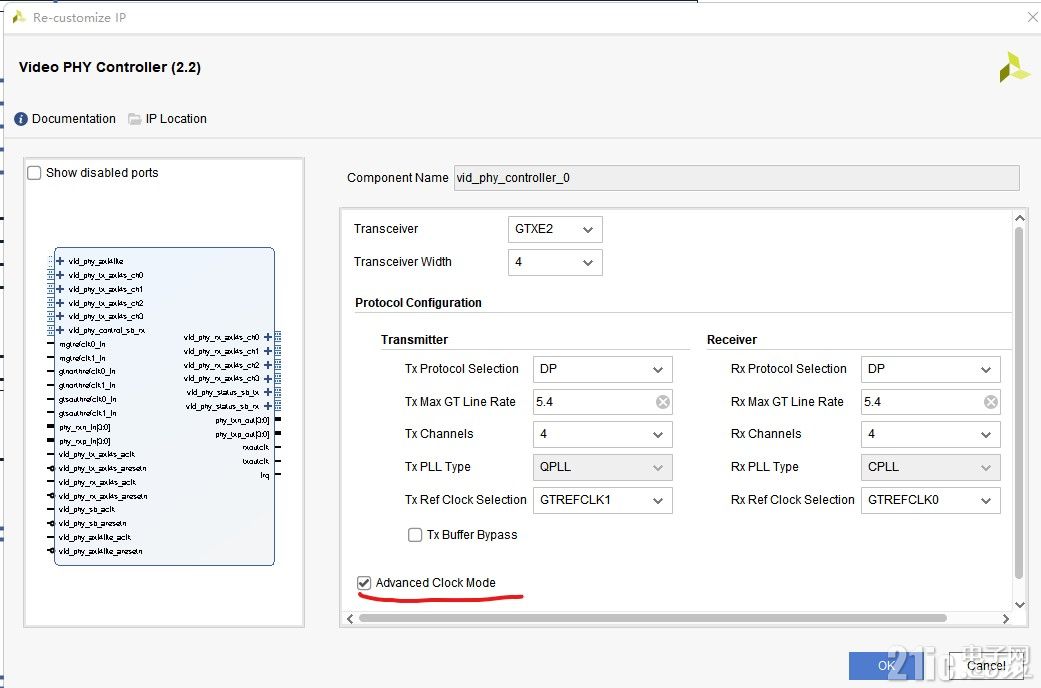Select the txoutclk port label
Viewport: 1041px width, 688px height.
click(x=256, y=461)
